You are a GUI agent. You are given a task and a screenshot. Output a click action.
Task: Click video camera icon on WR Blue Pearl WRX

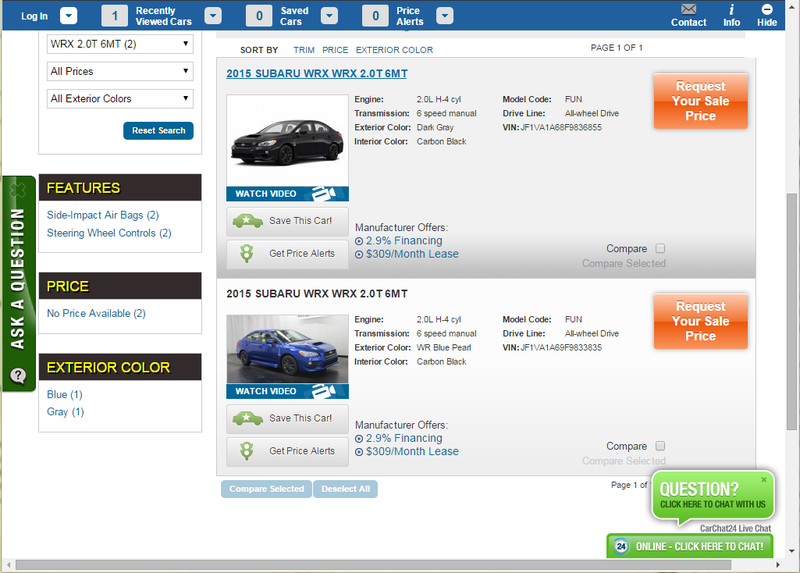point(323,391)
